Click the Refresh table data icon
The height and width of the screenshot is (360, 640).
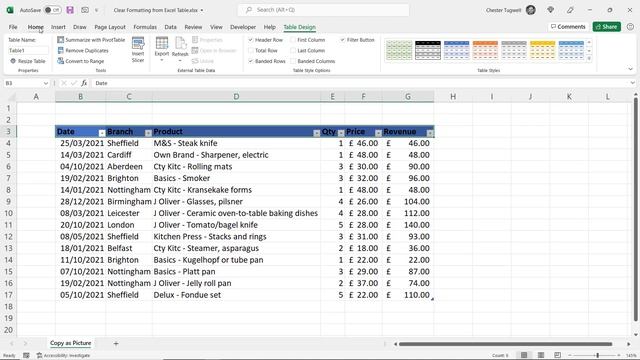pos(180,44)
